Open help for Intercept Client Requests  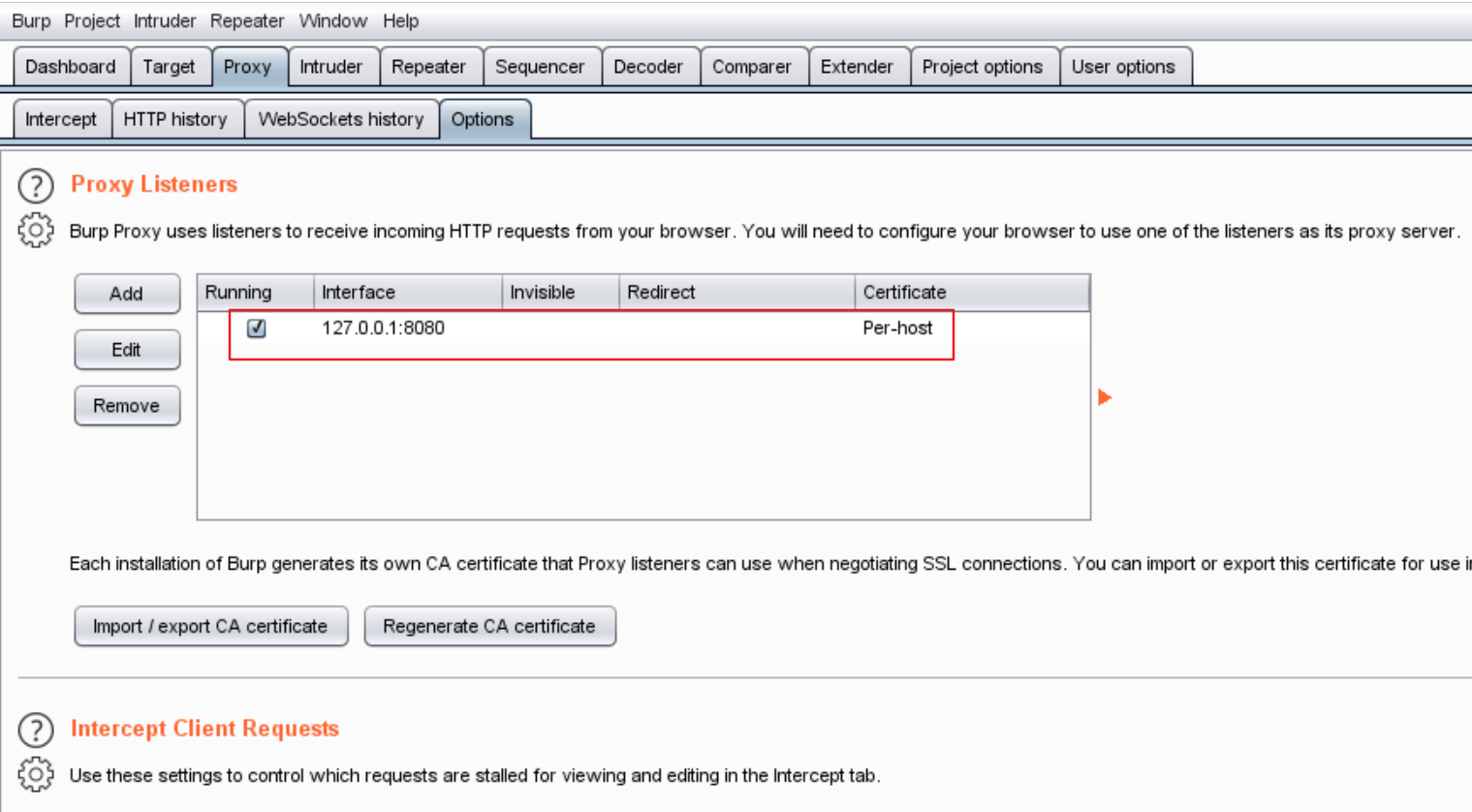click(x=36, y=730)
